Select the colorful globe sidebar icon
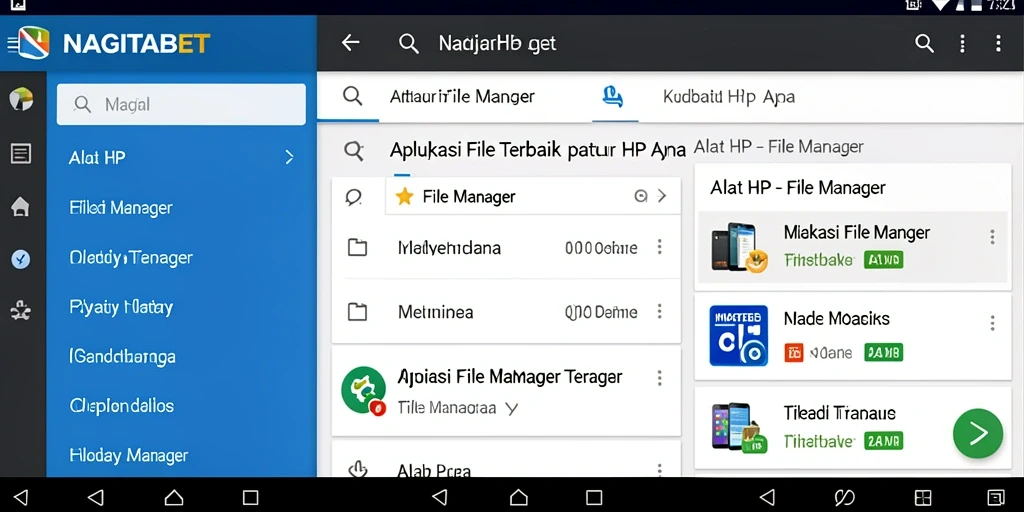Image resolution: width=1024 pixels, height=512 pixels. pyautogui.click(x=21, y=99)
